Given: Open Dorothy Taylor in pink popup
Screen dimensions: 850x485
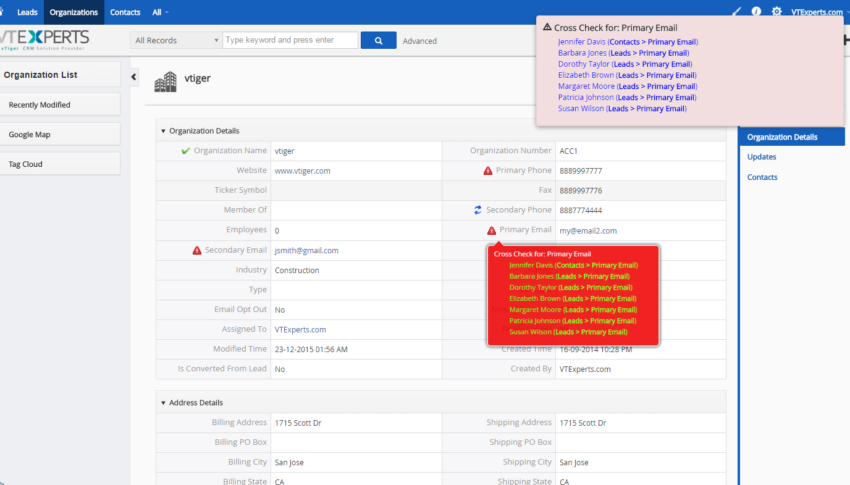Looking at the screenshot, I should click(625, 64).
